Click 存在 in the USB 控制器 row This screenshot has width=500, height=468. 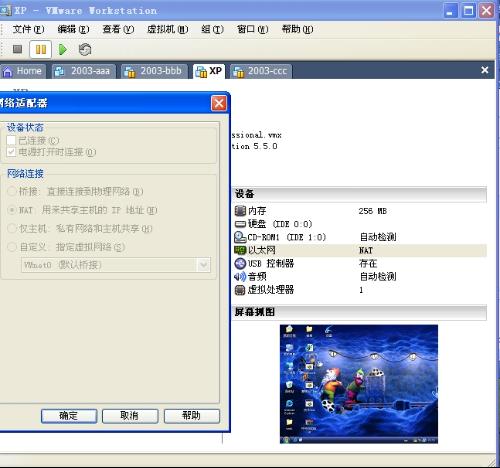368,263
